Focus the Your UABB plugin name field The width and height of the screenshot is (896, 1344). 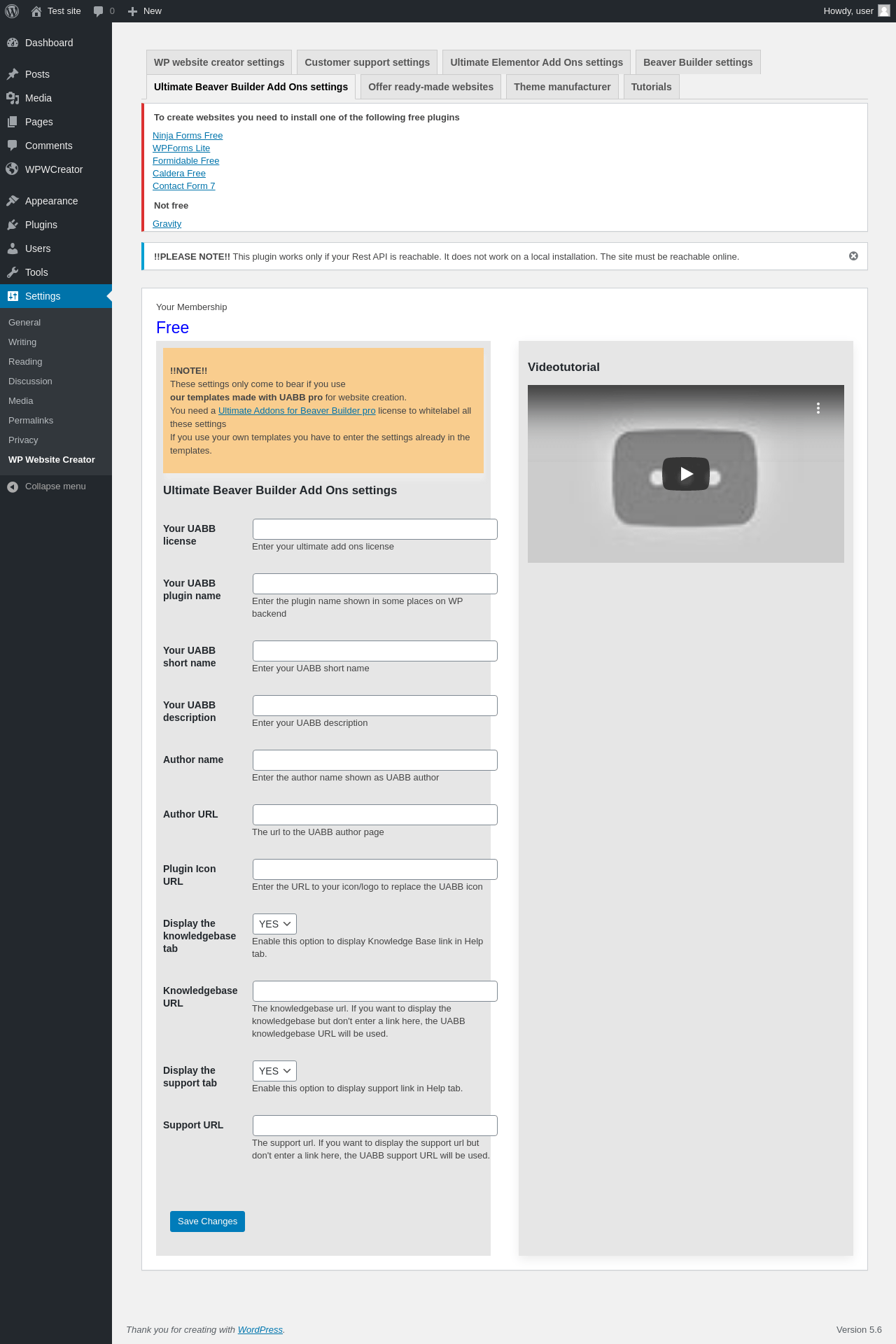(x=375, y=584)
